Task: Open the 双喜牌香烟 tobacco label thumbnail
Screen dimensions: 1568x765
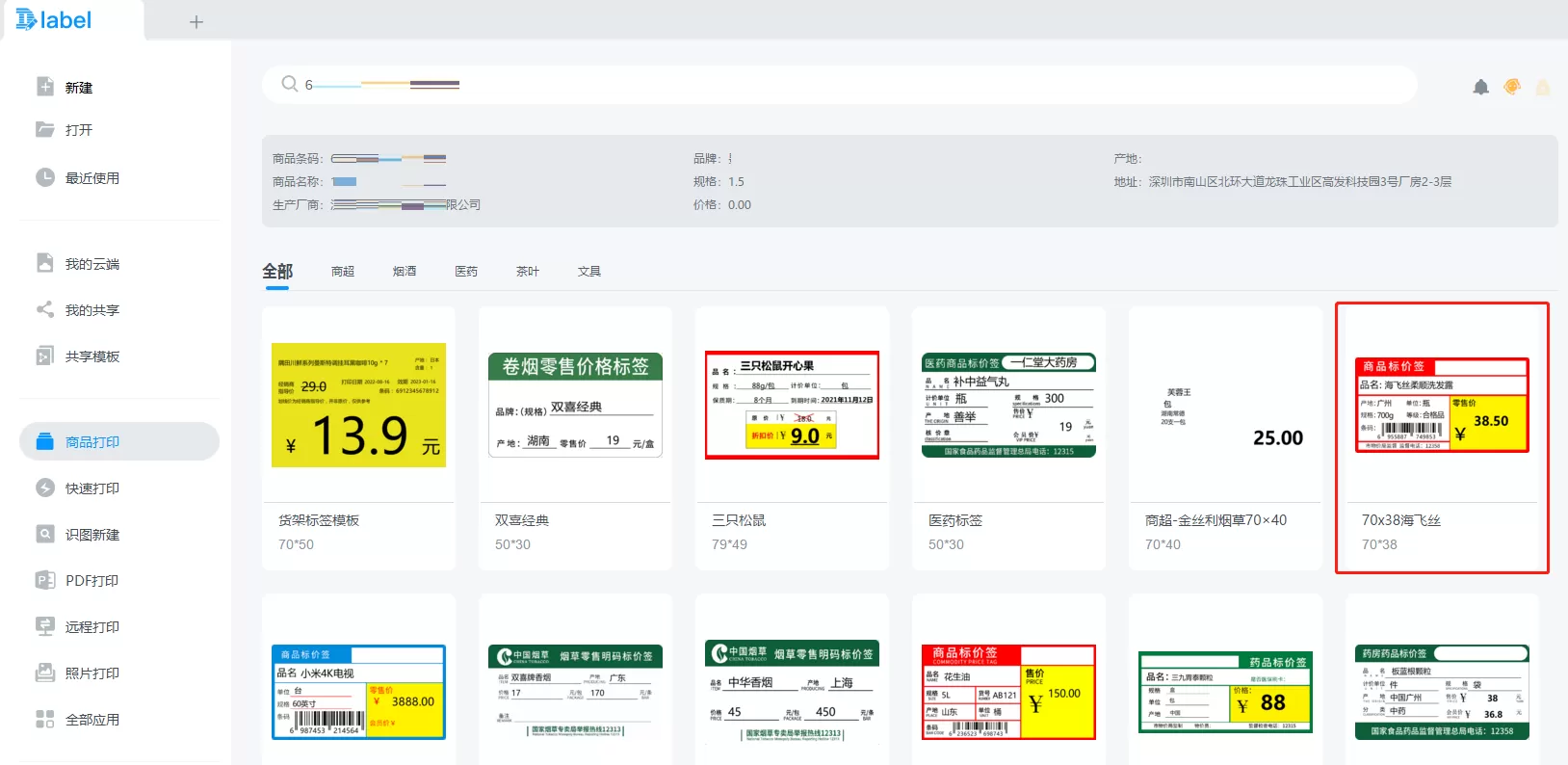Action: [x=575, y=692]
